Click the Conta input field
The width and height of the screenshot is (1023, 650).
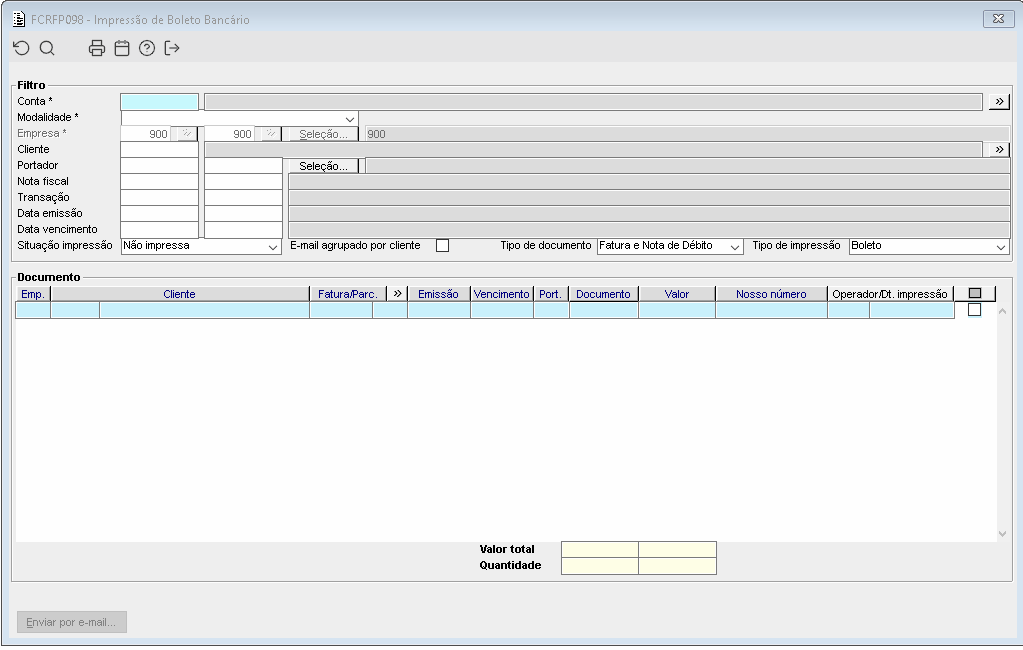point(159,101)
